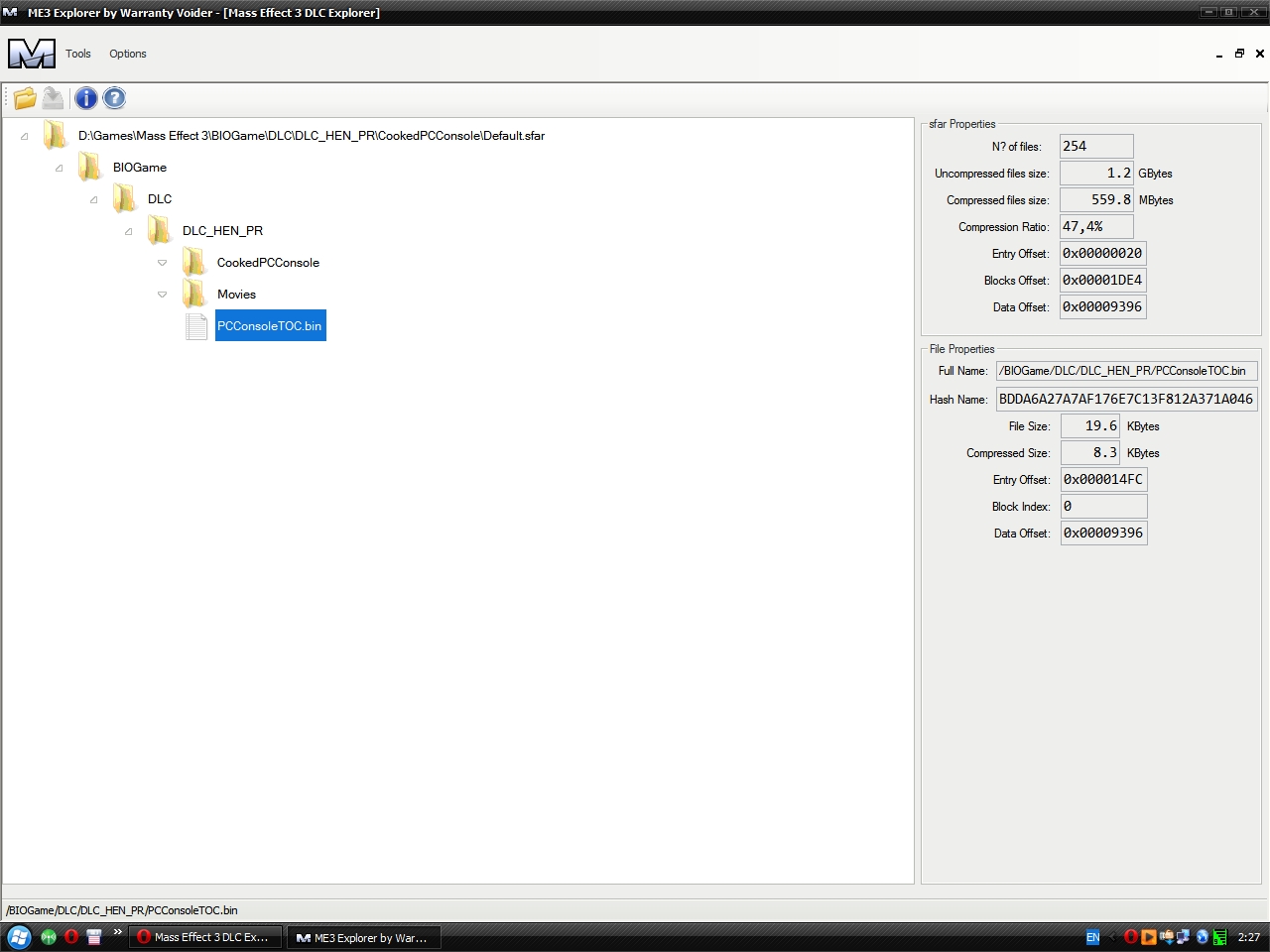This screenshot has width=1270, height=952.
Task: Click the N° of files field (254)
Action: tap(1096, 147)
